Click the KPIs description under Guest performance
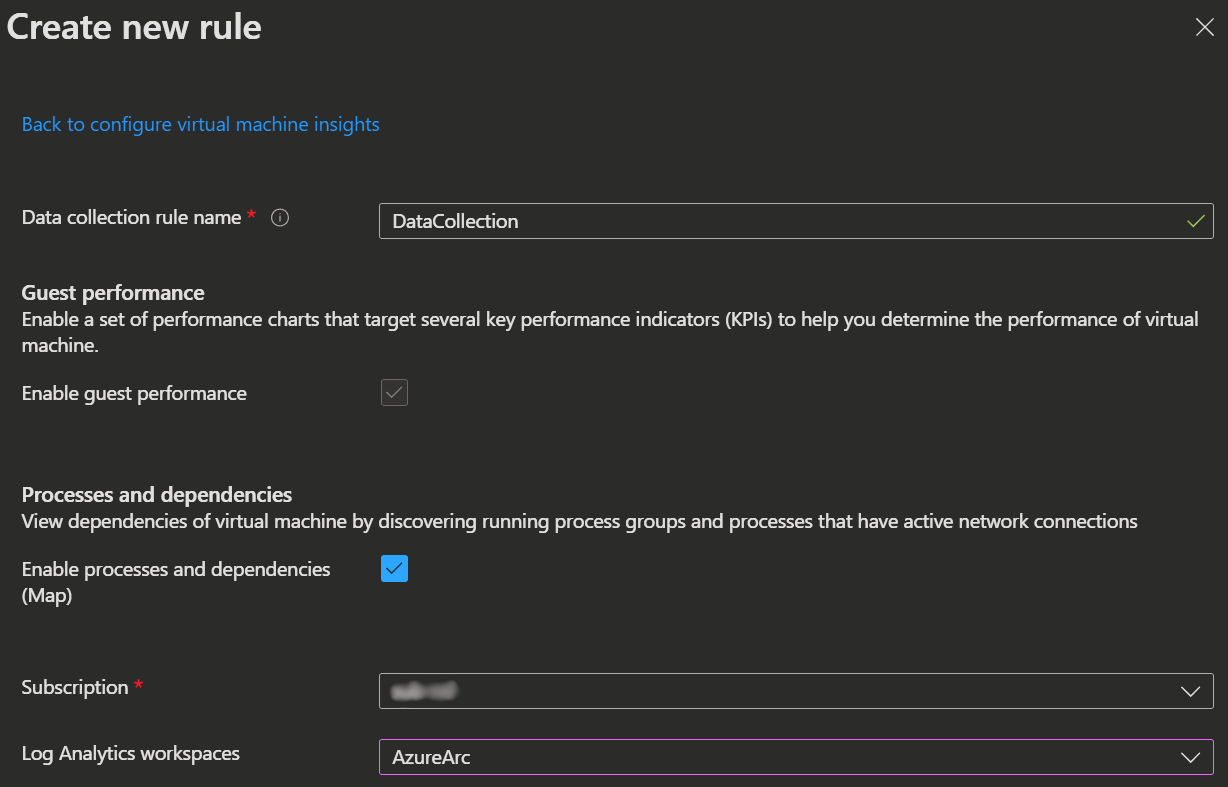Viewport: 1228px width, 787px height. [610, 331]
